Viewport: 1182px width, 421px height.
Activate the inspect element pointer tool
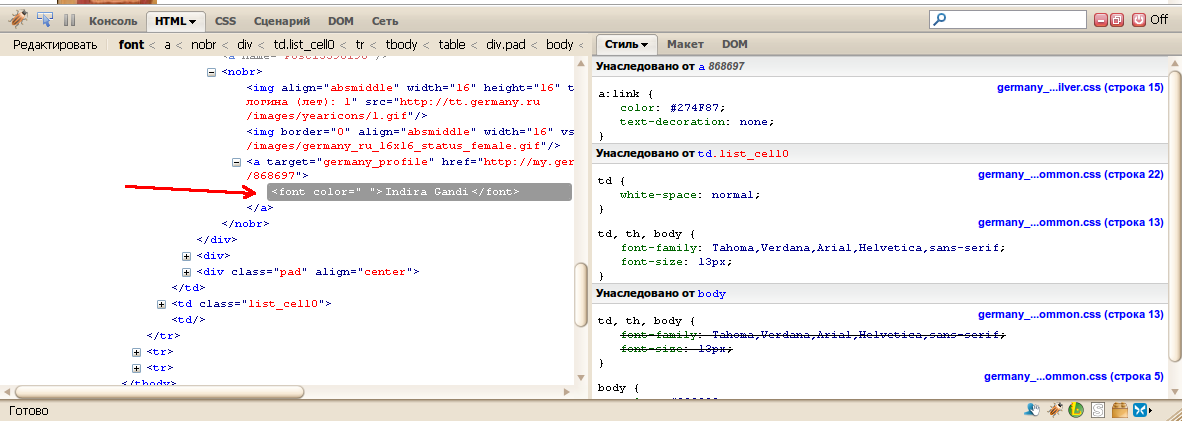pos(45,19)
